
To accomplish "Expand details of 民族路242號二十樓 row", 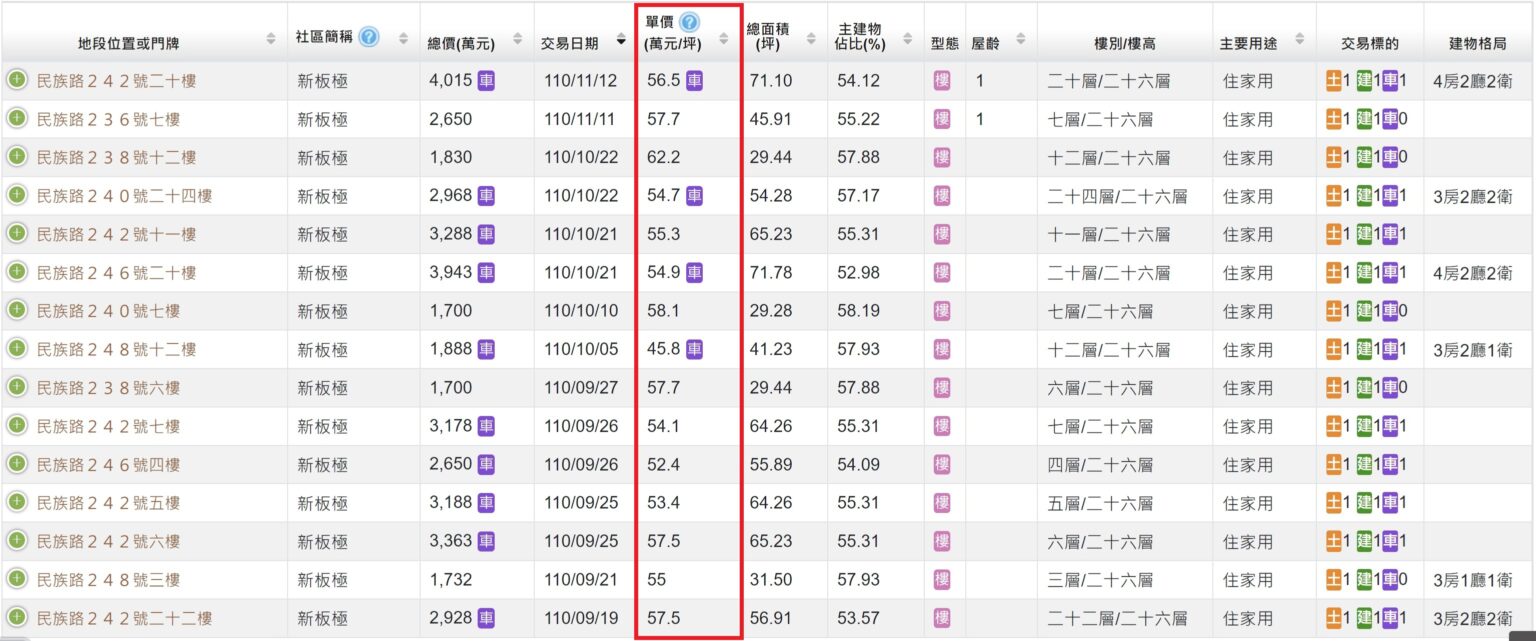I will point(17,80).
